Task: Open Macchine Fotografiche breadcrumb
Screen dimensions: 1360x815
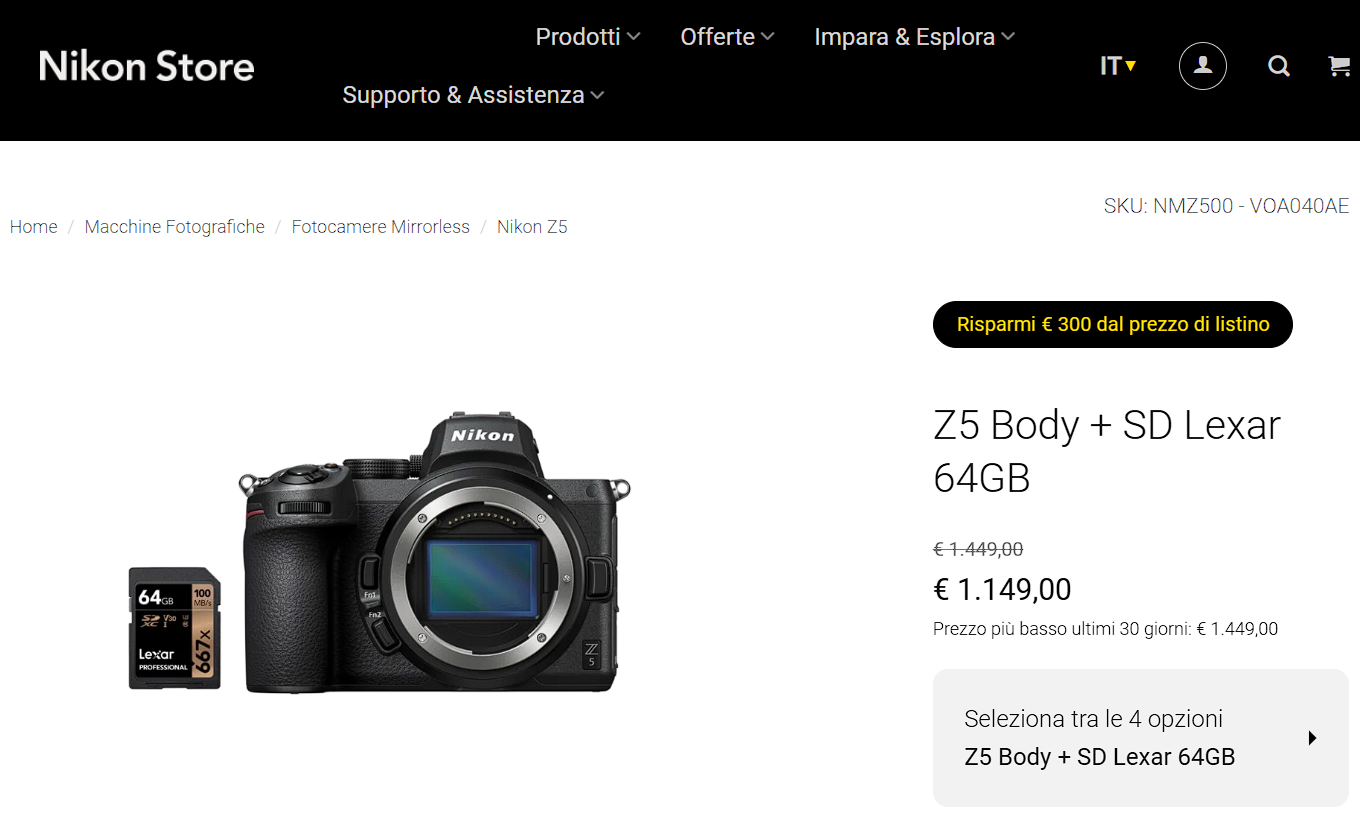Action: coord(175,227)
